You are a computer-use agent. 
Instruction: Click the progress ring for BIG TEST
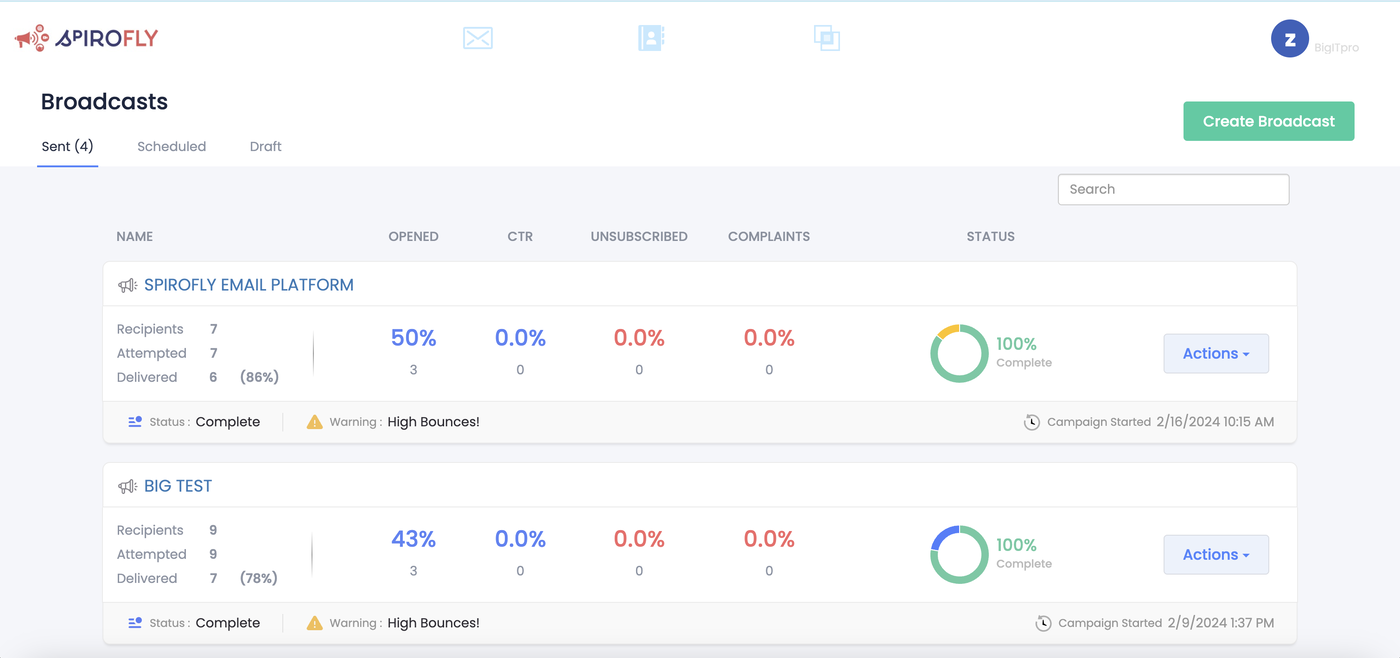[x=959, y=554]
